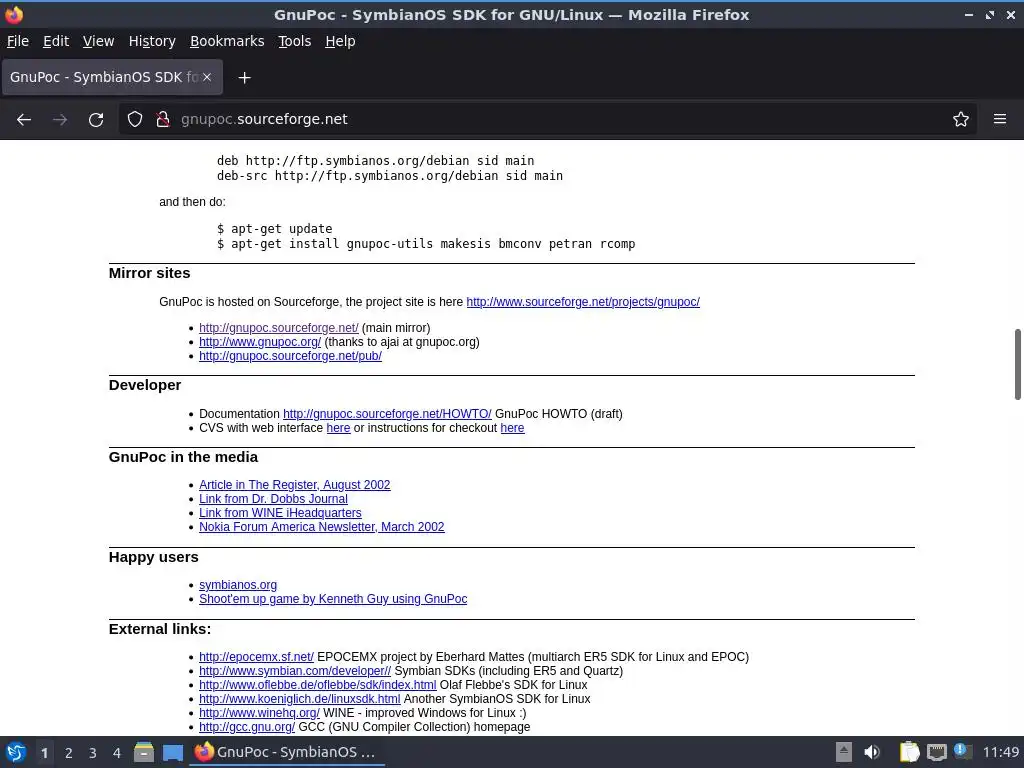Bookmark this page with the star icon

(961, 120)
